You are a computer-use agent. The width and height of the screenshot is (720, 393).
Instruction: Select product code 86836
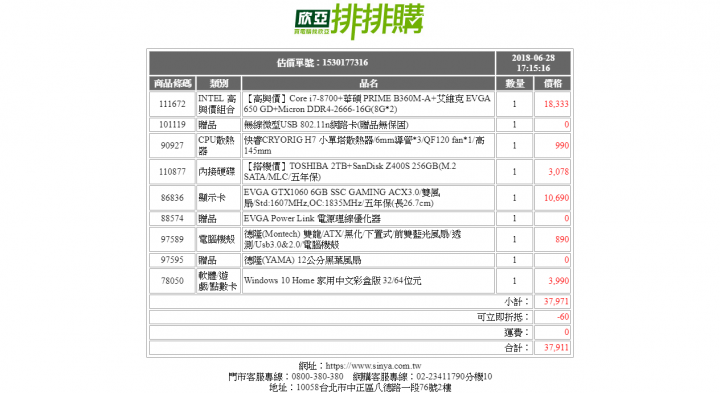[x=172, y=198]
